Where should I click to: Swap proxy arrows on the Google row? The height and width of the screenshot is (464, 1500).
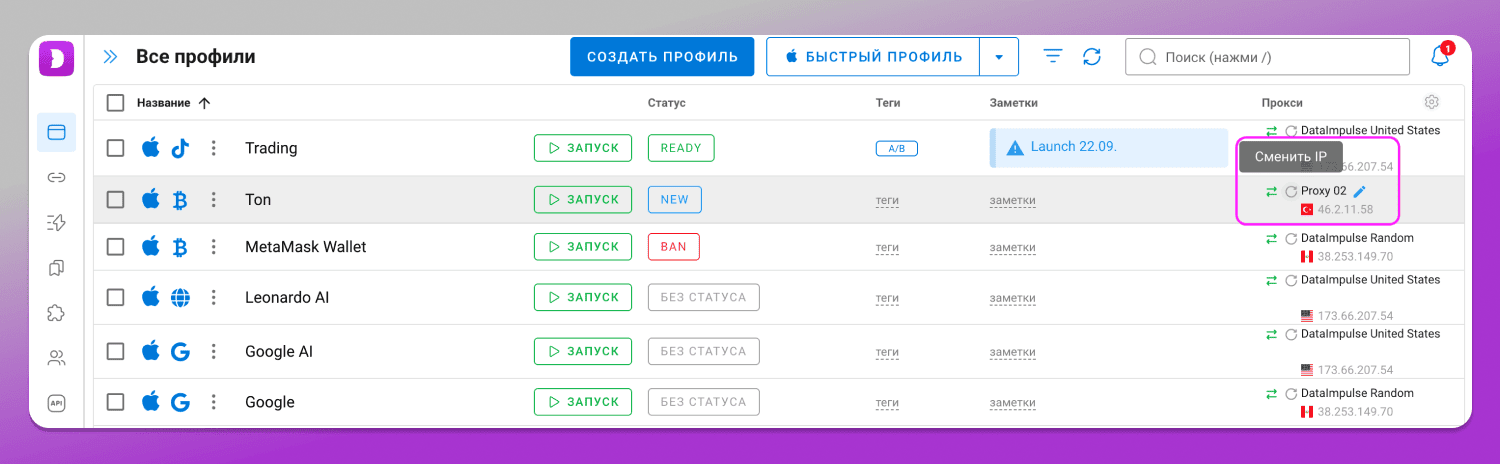[1271, 393]
